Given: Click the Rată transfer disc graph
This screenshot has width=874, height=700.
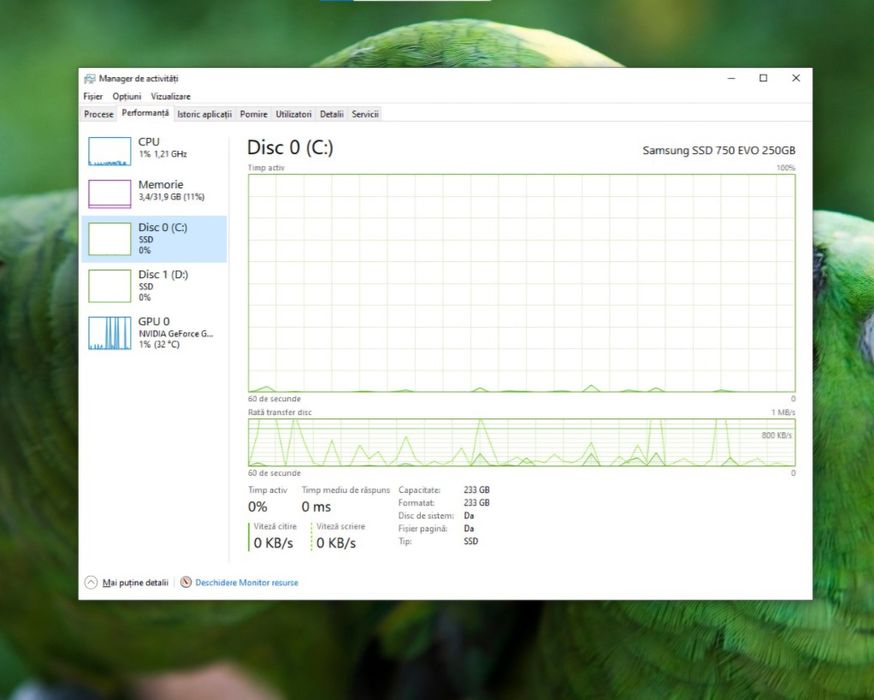Looking at the screenshot, I should 522,443.
